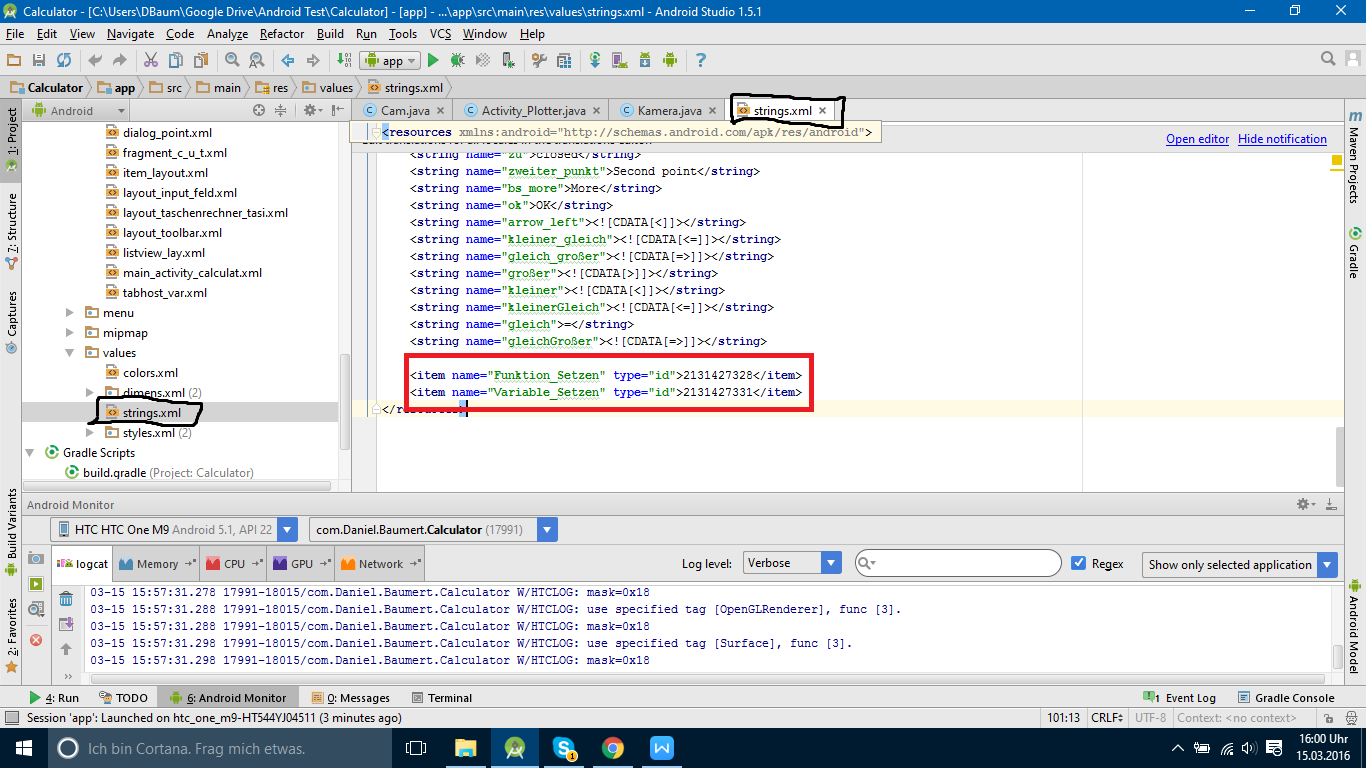
Task: Take a screenshot with the camera icon
Action: pyautogui.click(x=36, y=558)
